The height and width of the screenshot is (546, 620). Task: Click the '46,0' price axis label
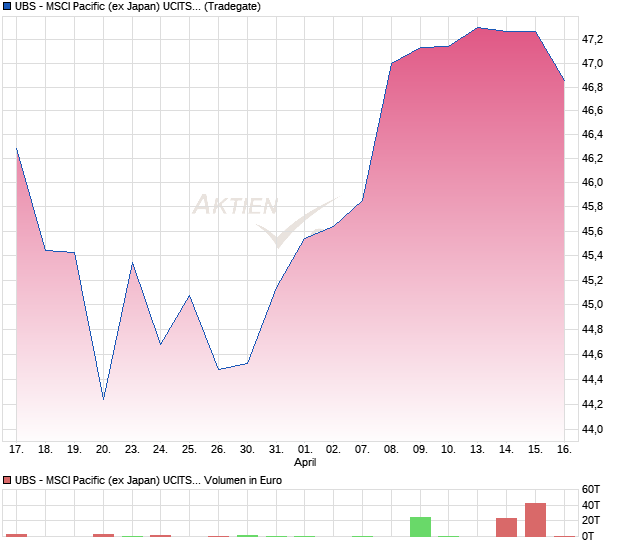pyautogui.click(x=592, y=182)
